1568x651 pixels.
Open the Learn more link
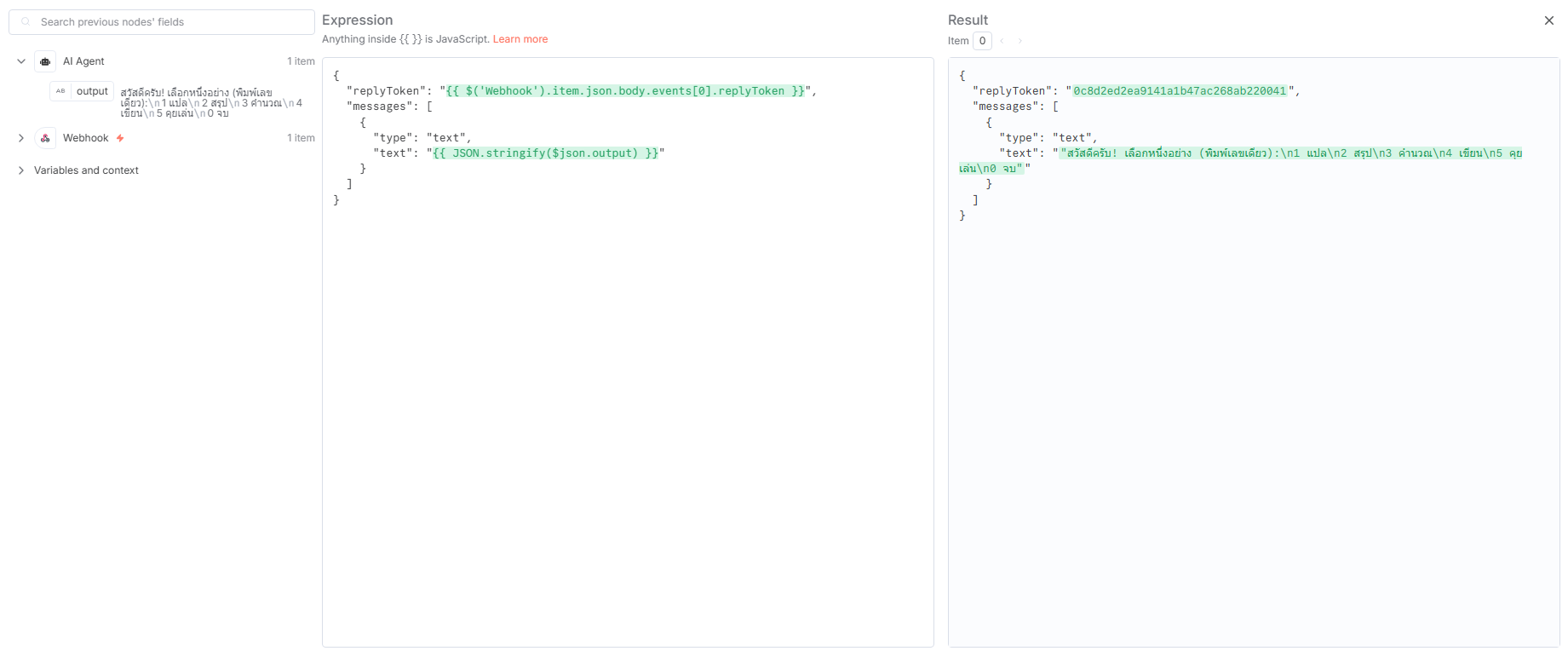[x=520, y=39]
